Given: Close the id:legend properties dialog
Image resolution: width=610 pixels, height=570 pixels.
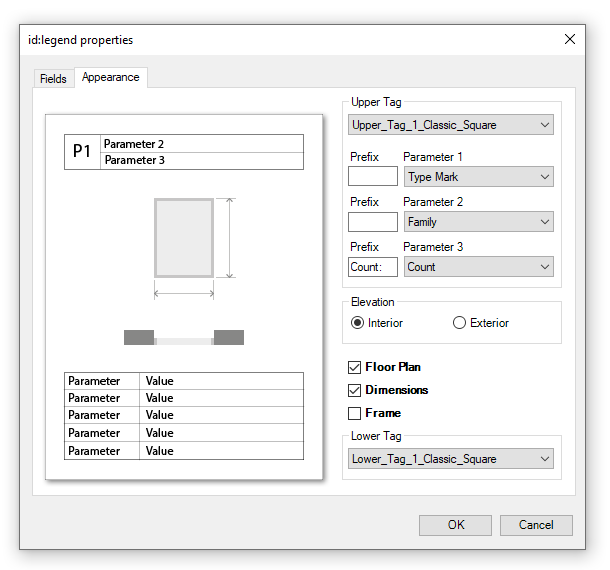Looking at the screenshot, I should (570, 39).
